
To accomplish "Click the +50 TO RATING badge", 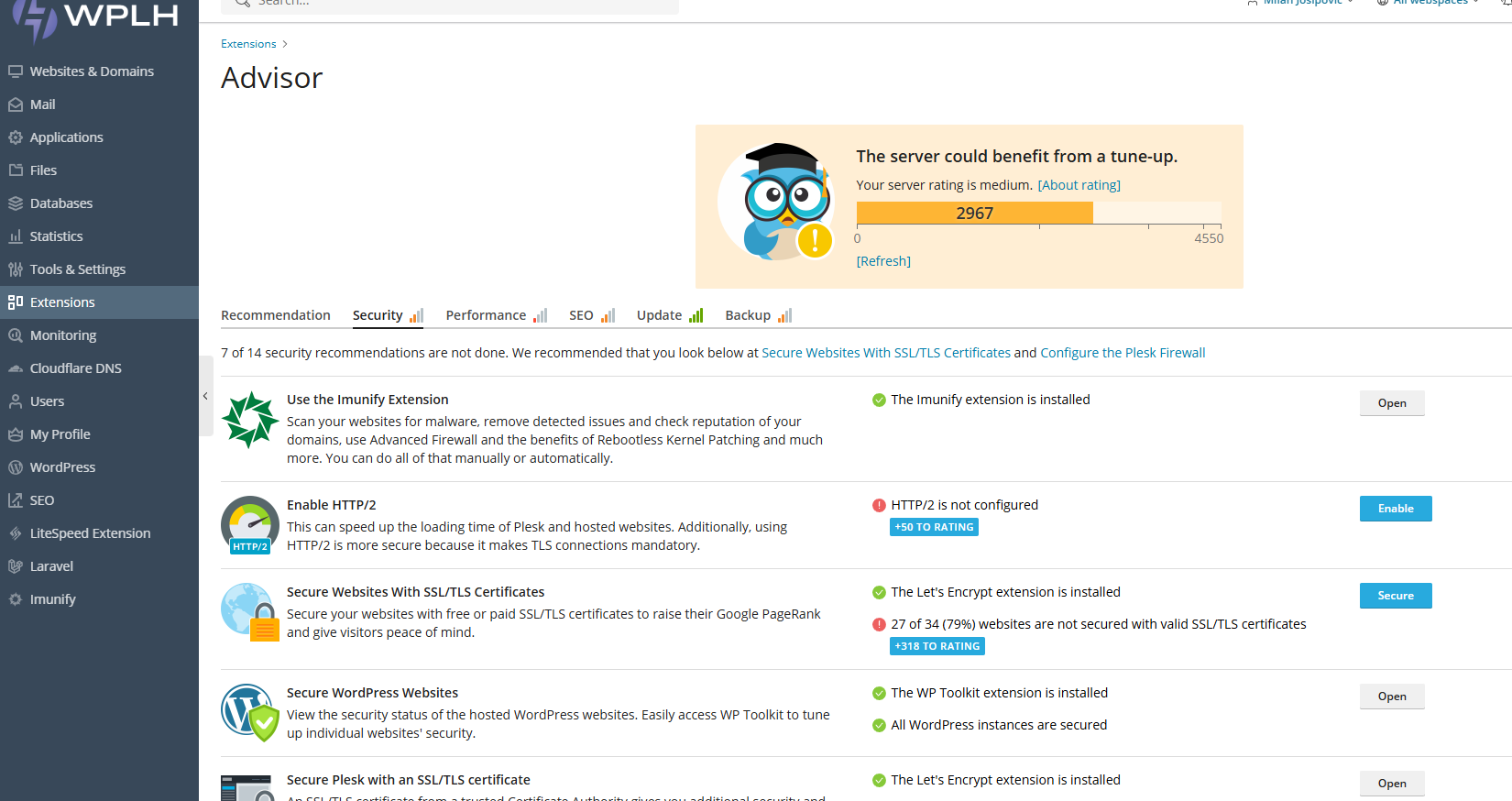I will tap(934, 527).
